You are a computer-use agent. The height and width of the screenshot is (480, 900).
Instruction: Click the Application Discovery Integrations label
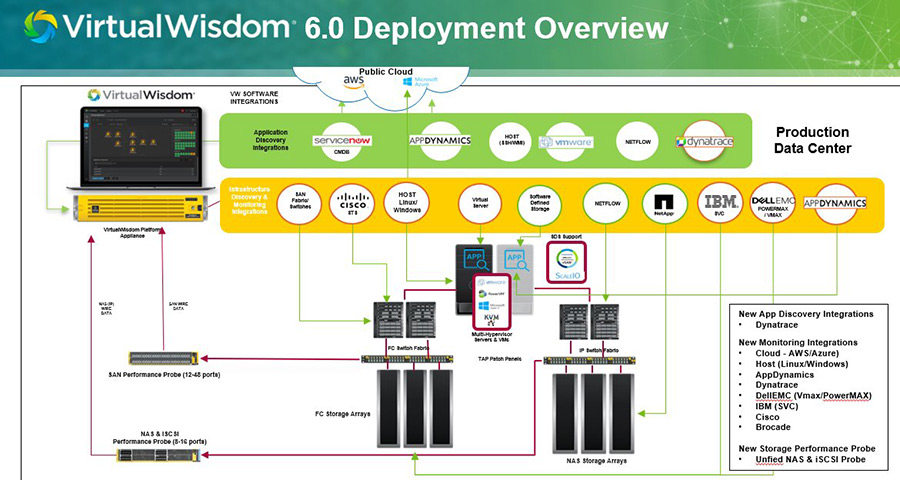point(270,140)
